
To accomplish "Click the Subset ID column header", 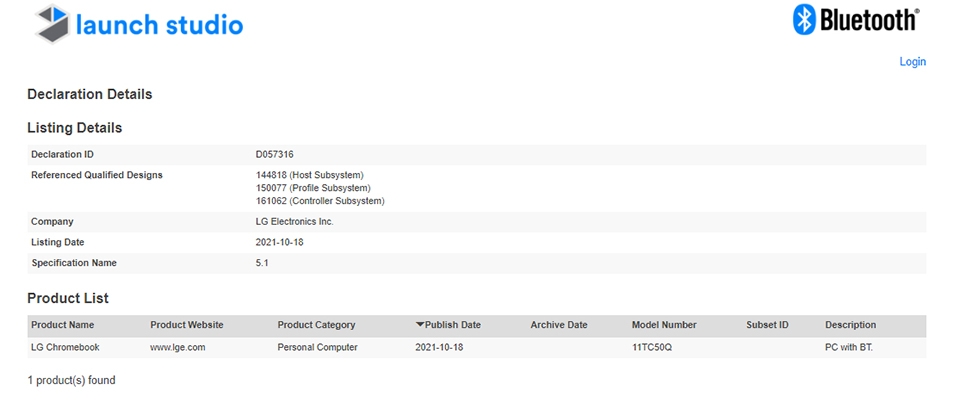I will click(x=767, y=325).
